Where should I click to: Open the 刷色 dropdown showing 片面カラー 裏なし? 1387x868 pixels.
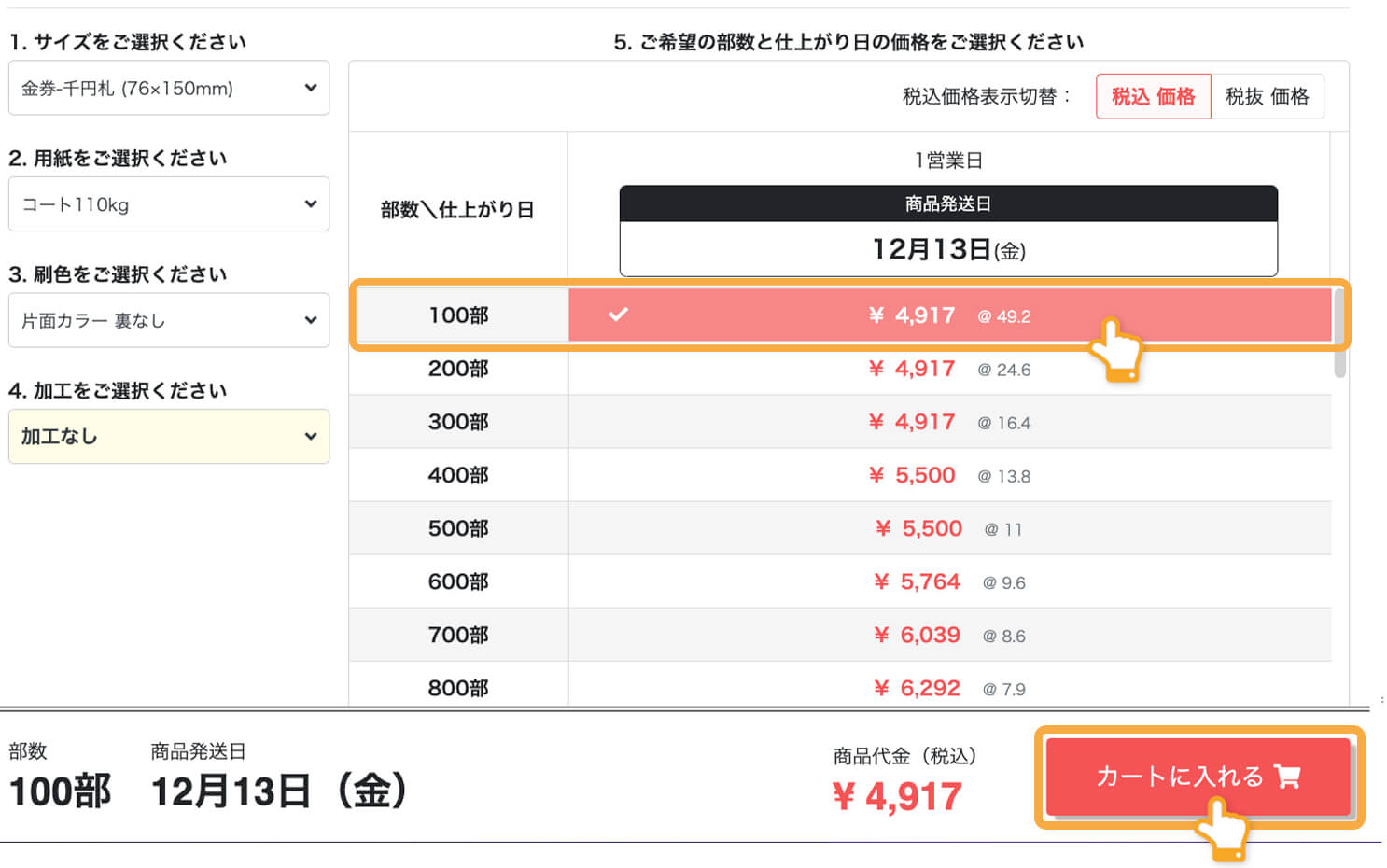[168, 320]
